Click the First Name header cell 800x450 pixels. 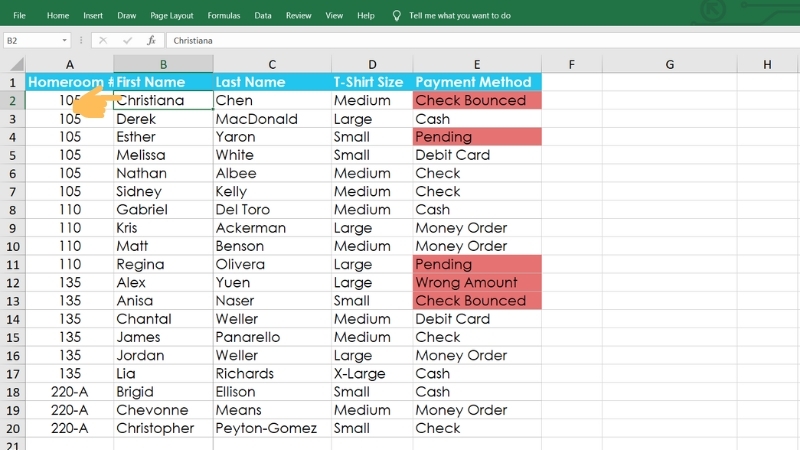163,82
